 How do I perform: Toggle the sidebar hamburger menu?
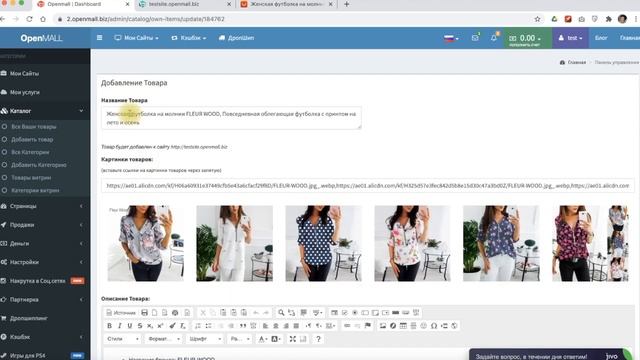point(100,38)
